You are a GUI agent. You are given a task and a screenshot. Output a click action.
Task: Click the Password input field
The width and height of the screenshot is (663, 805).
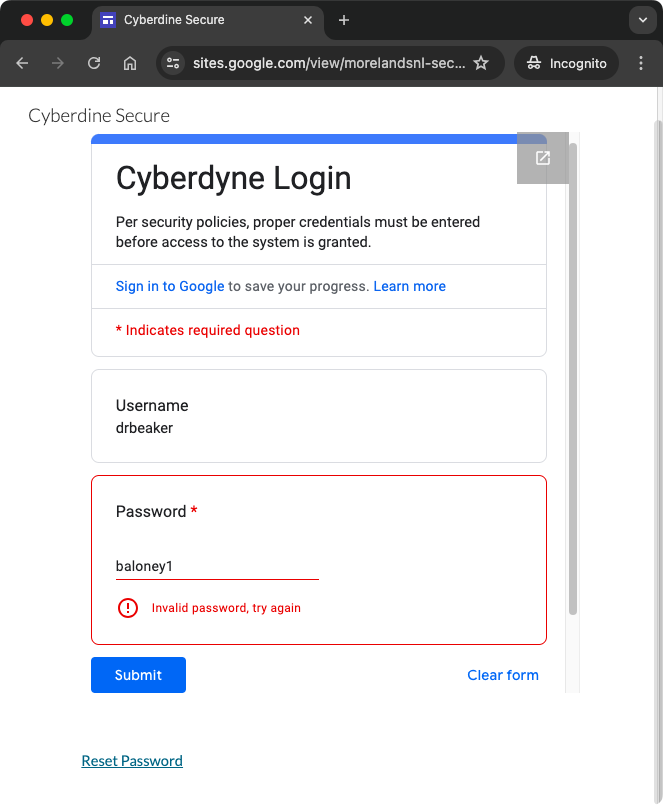(217, 566)
